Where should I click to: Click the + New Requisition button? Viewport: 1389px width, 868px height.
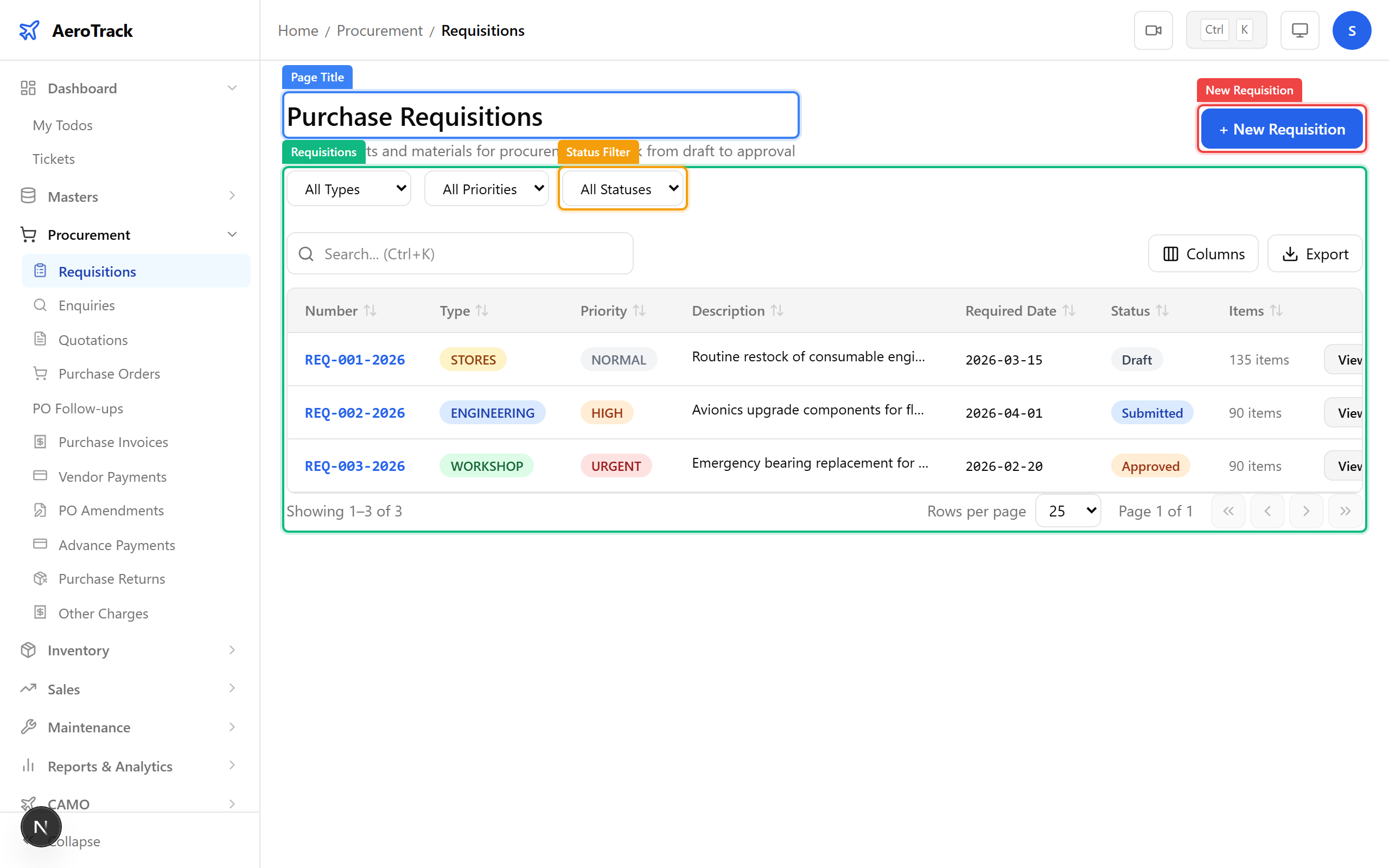(x=1281, y=129)
